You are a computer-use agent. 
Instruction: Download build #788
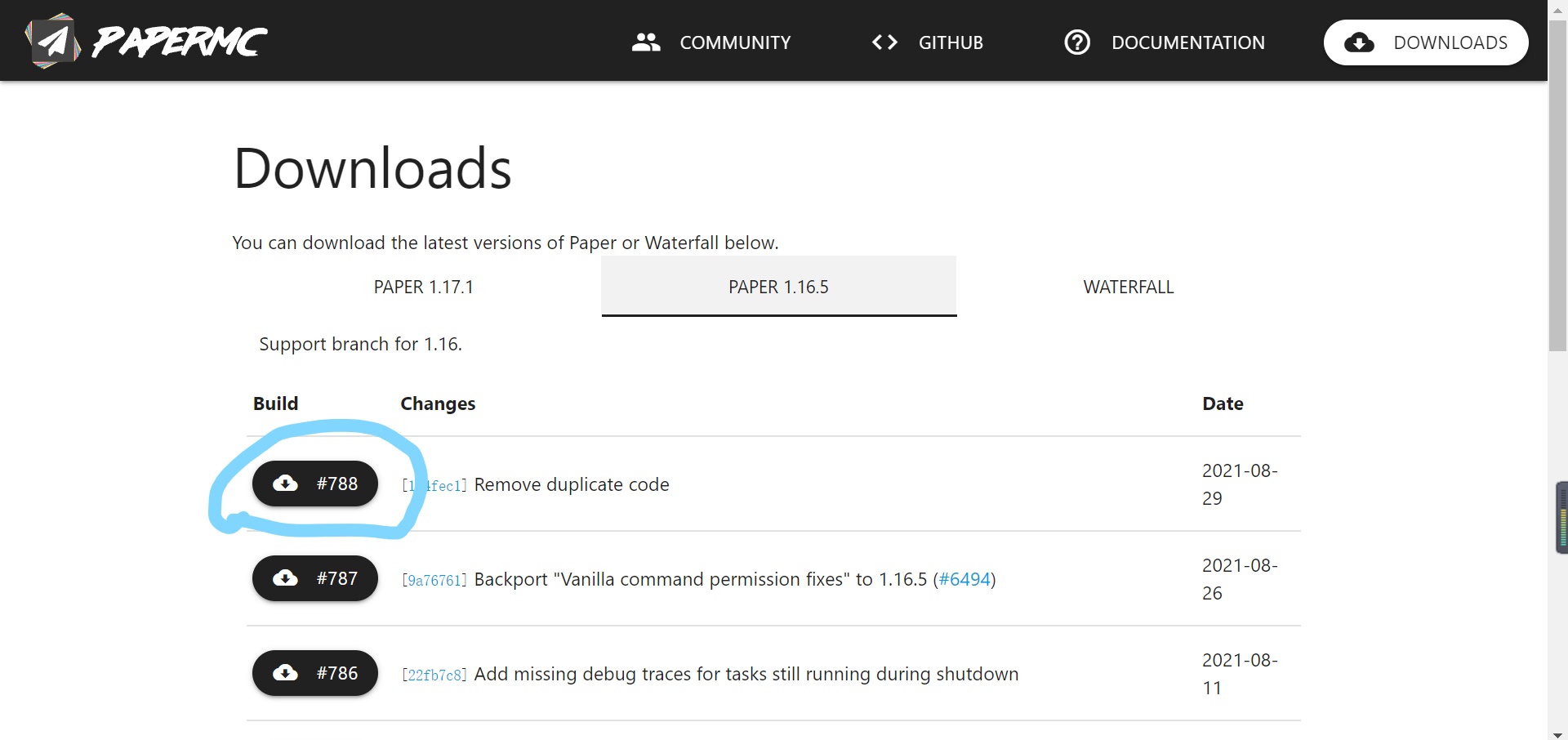(x=315, y=484)
